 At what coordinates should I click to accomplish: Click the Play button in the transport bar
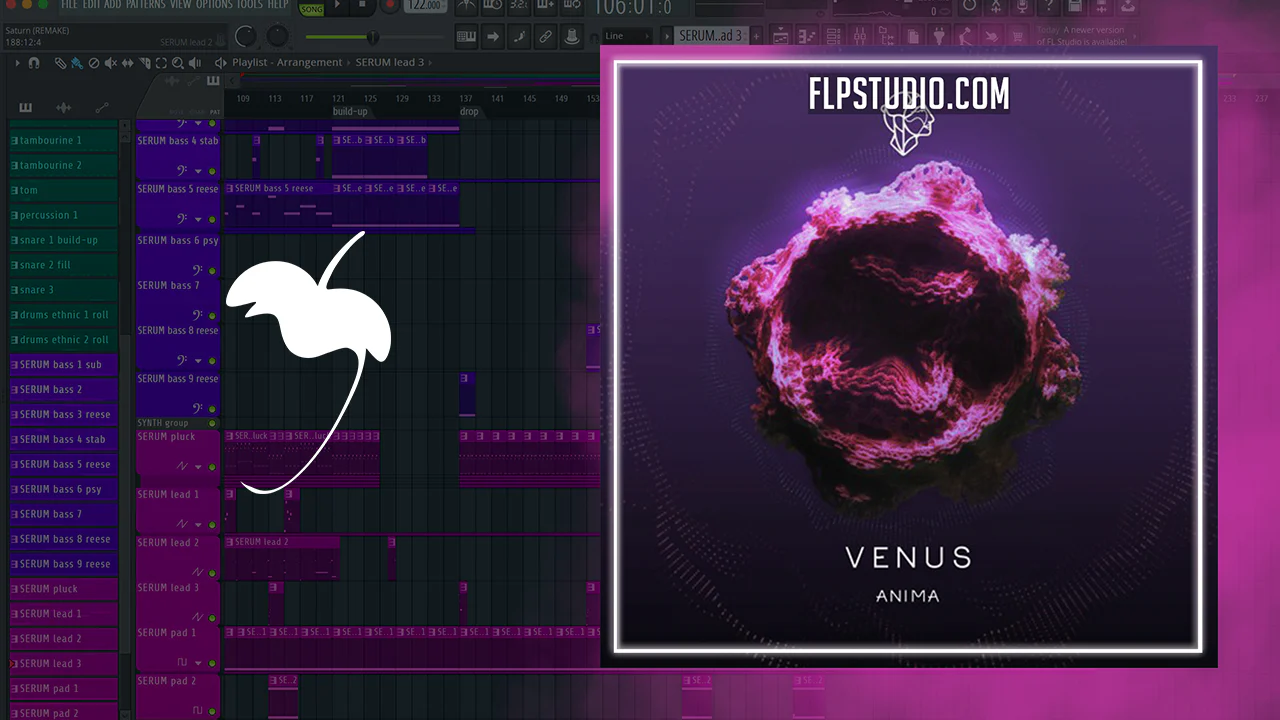[x=339, y=6]
